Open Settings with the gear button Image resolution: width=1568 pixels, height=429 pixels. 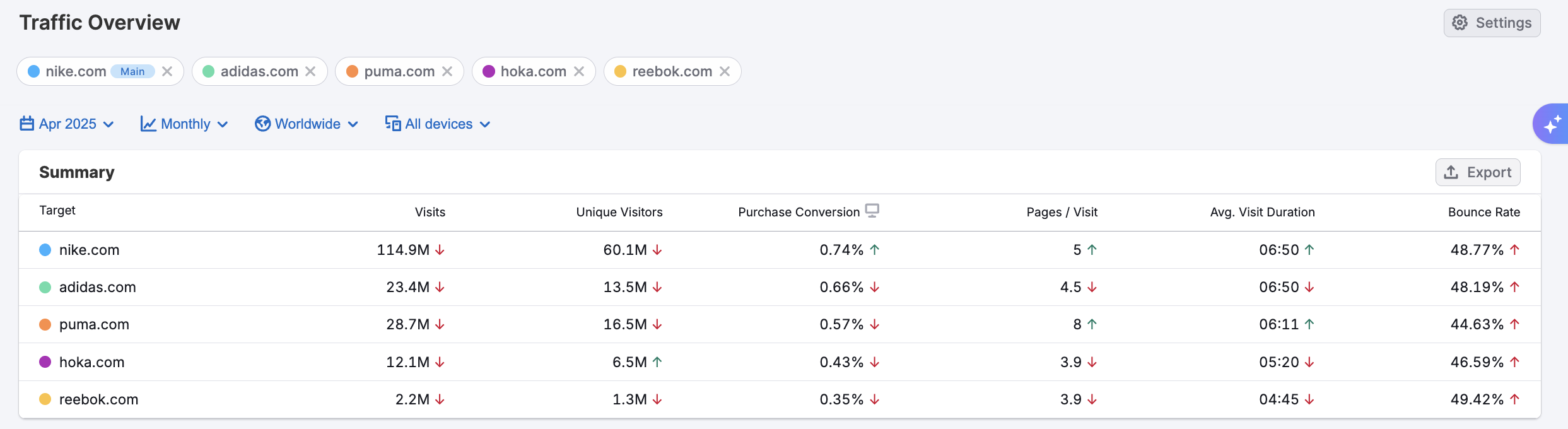[1492, 23]
